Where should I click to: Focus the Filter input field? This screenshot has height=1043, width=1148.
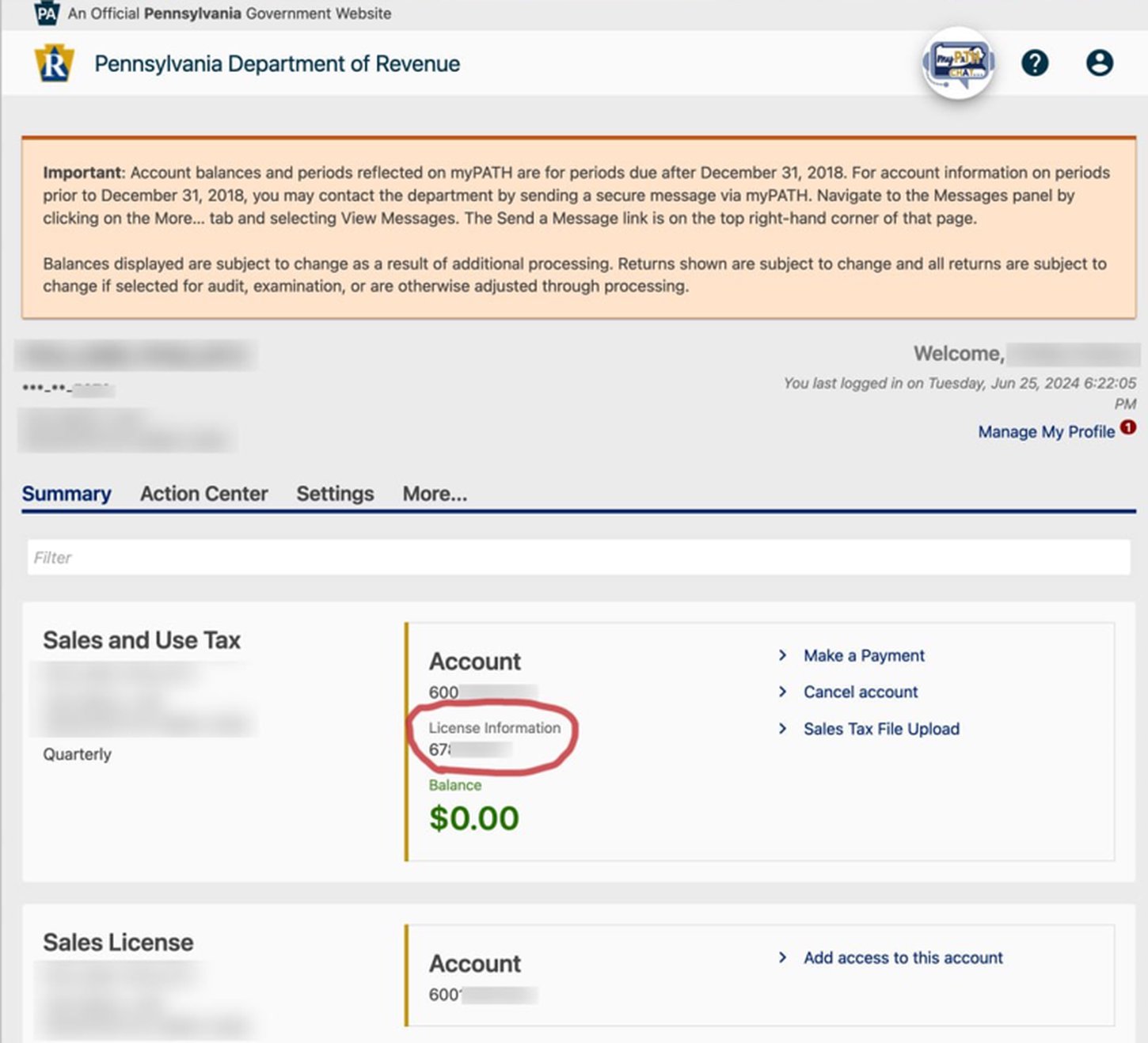pyautogui.click(x=578, y=558)
